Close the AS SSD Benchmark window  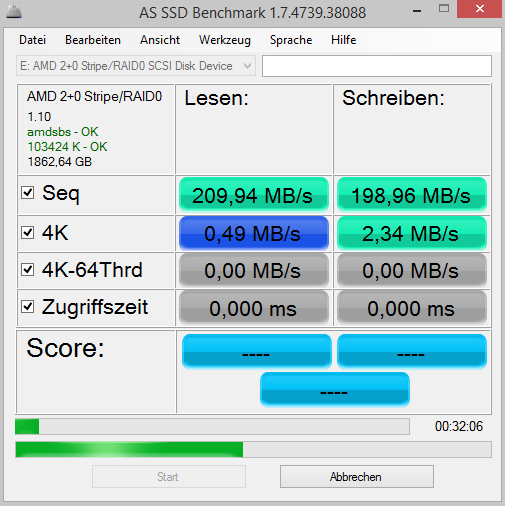pos(479,9)
